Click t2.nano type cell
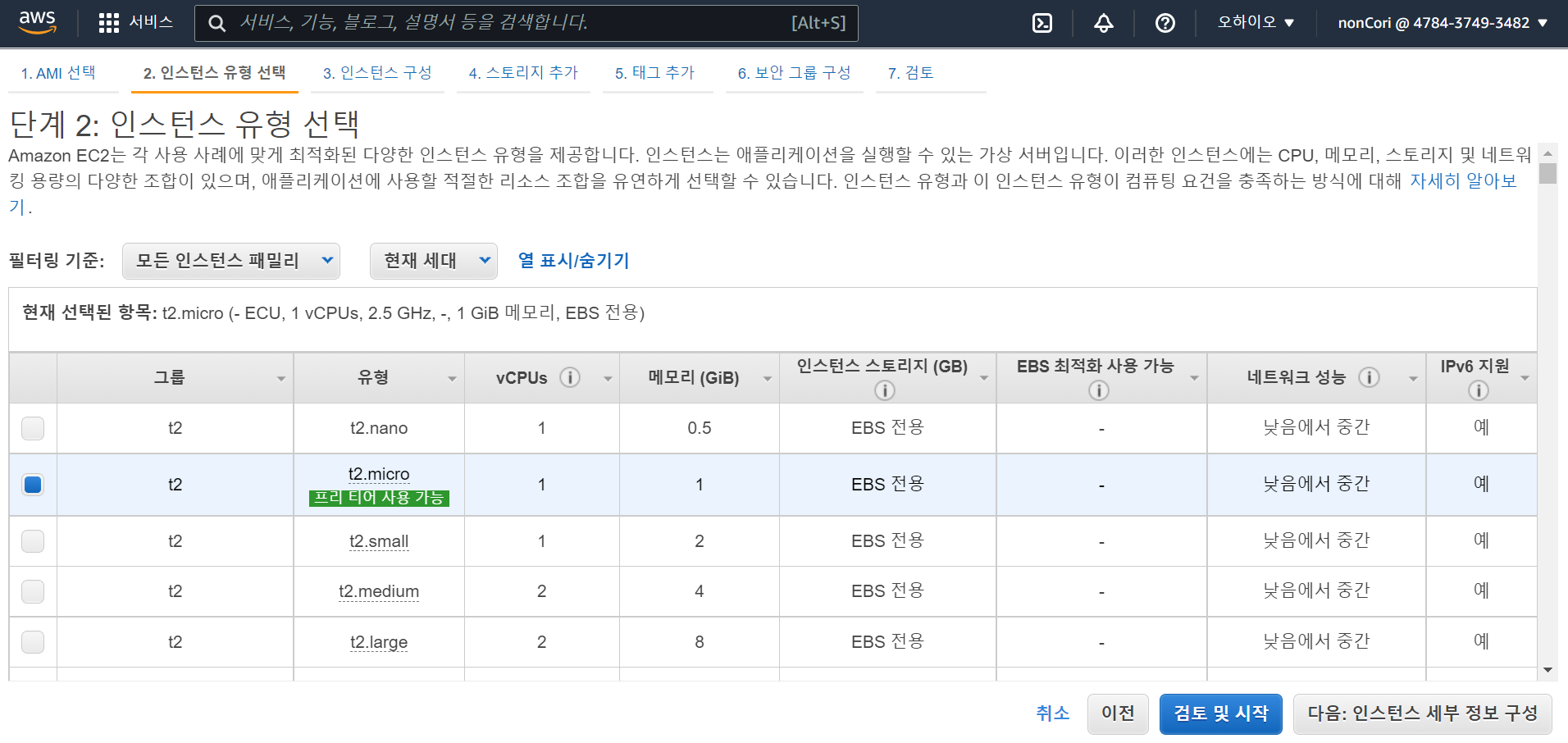 [x=379, y=428]
